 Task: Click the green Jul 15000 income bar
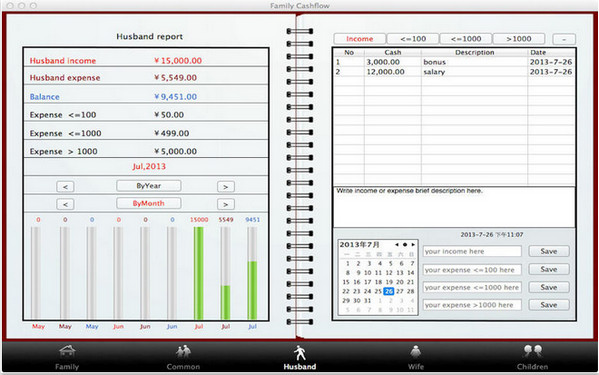click(199, 273)
